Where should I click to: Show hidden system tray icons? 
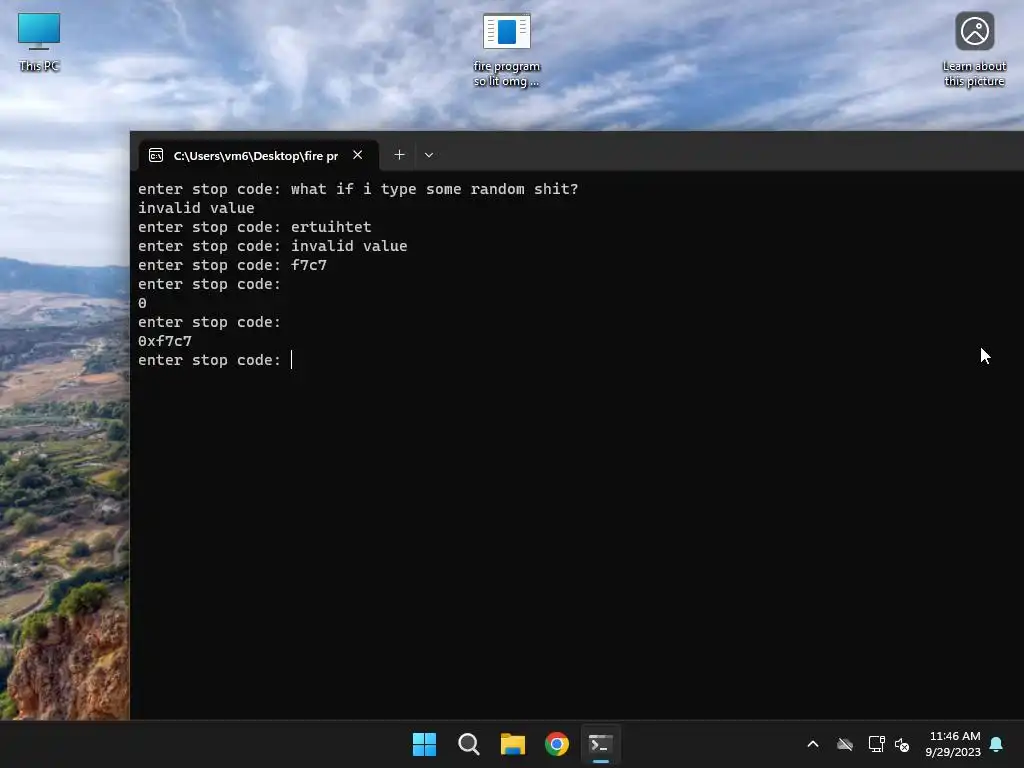point(813,744)
